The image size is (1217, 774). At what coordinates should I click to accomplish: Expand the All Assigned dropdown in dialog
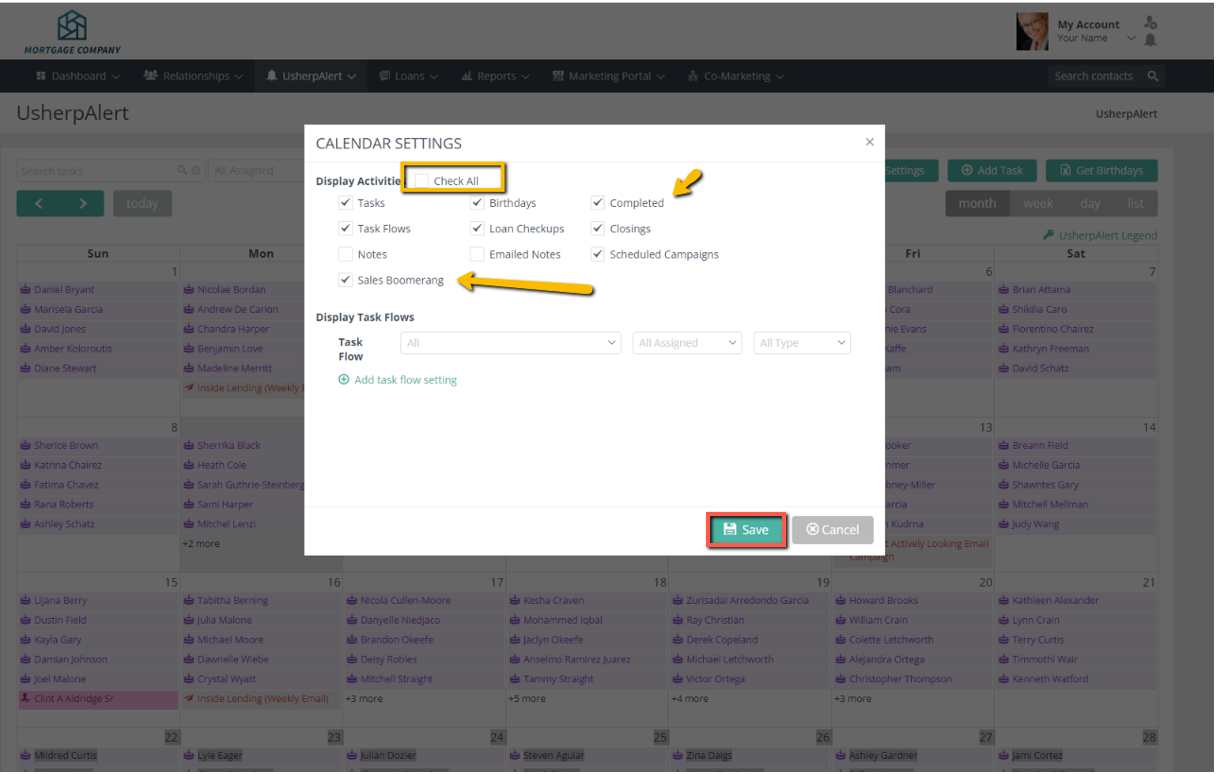(x=687, y=343)
